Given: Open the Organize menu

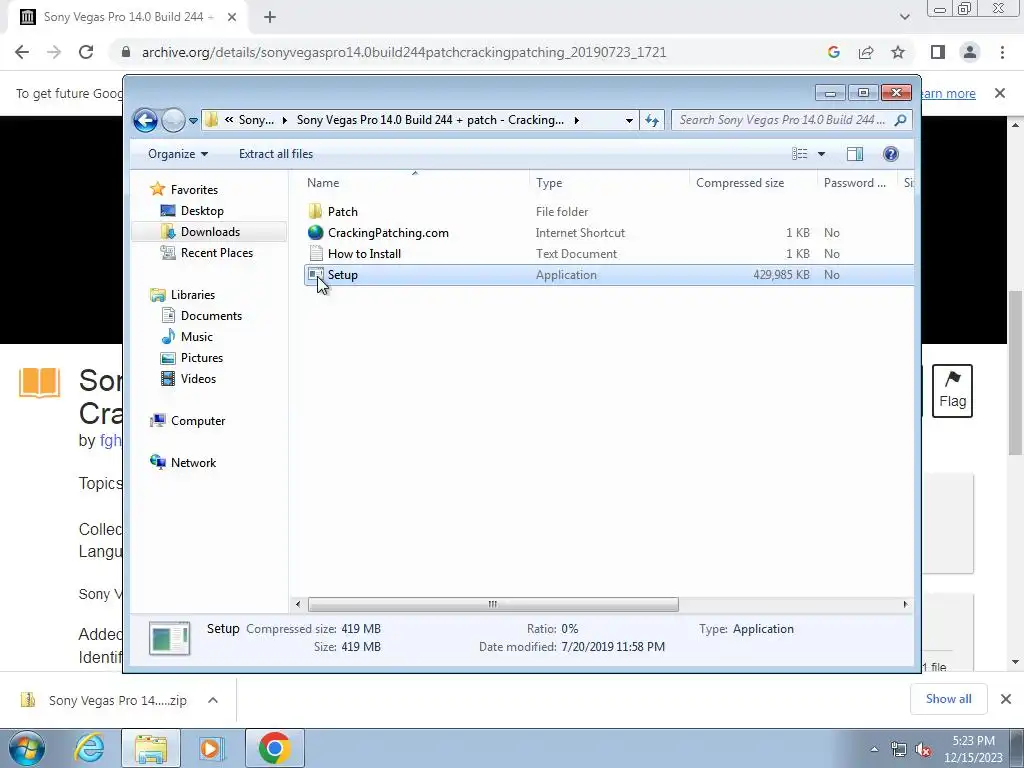Looking at the screenshot, I should point(178,154).
